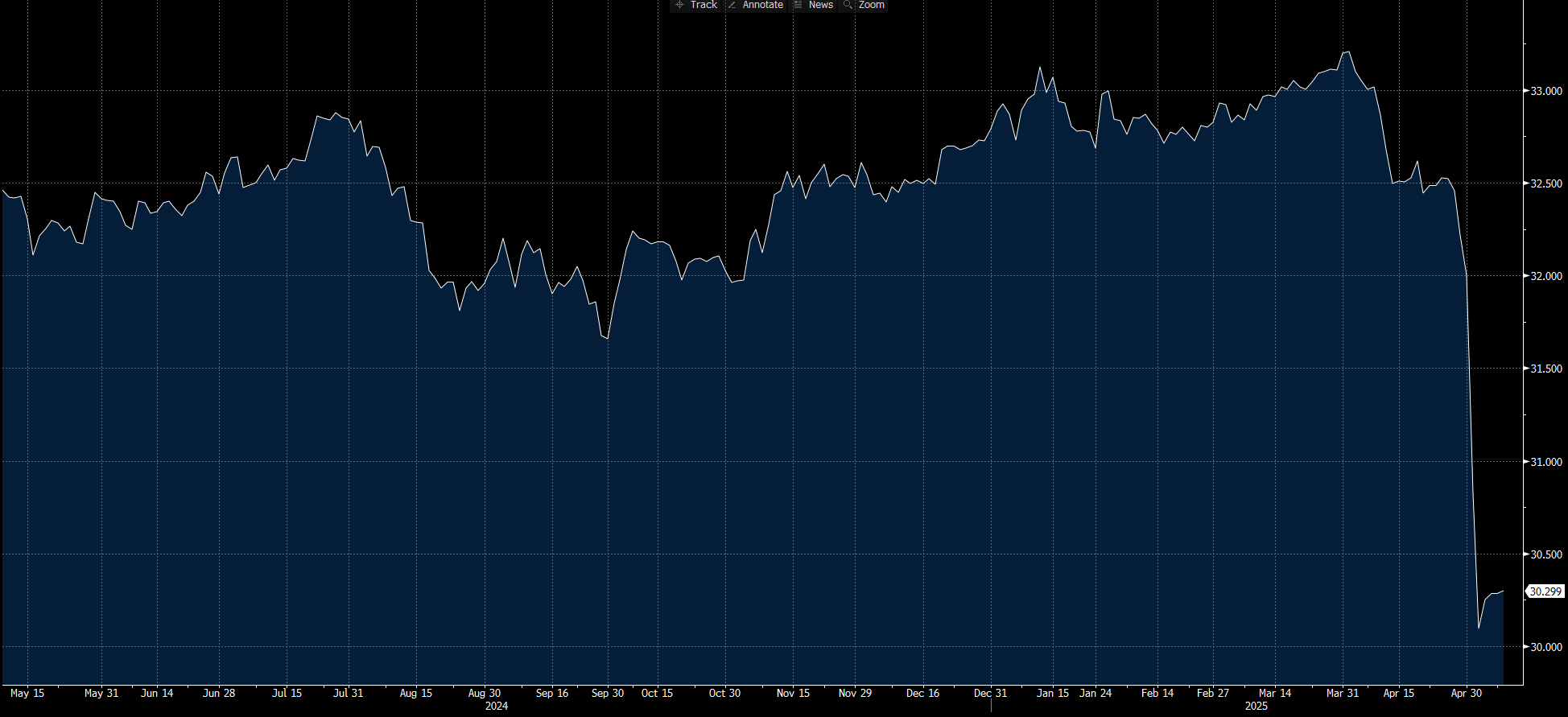Screen dimensions: 1568x717
Task: Click the Aug 15 date label
Action: [x=416, y=693]
